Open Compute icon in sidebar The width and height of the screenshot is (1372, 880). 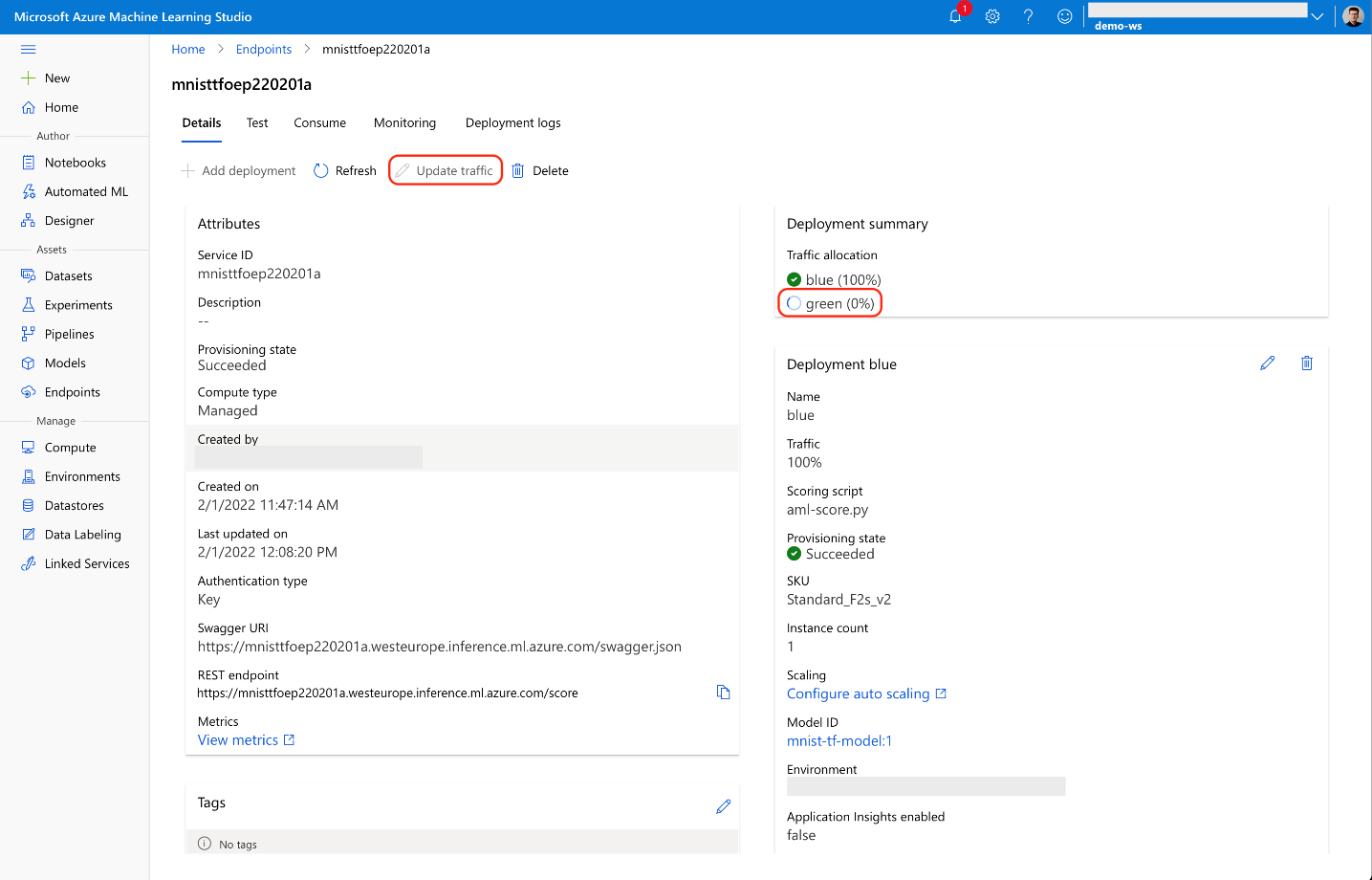(29, 448)
